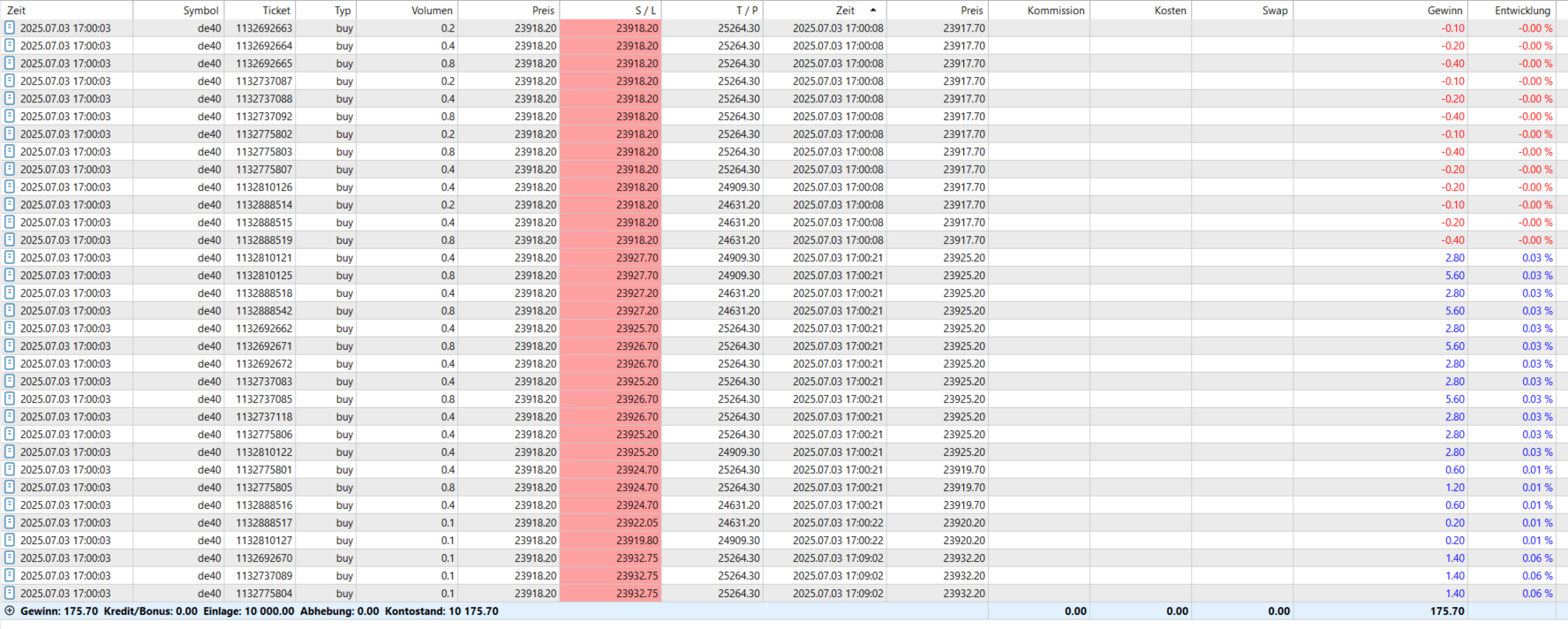Screen dimensions: 1568x629
Task: Select ticket number 1132692664 cell
Action: coord(264,46)
